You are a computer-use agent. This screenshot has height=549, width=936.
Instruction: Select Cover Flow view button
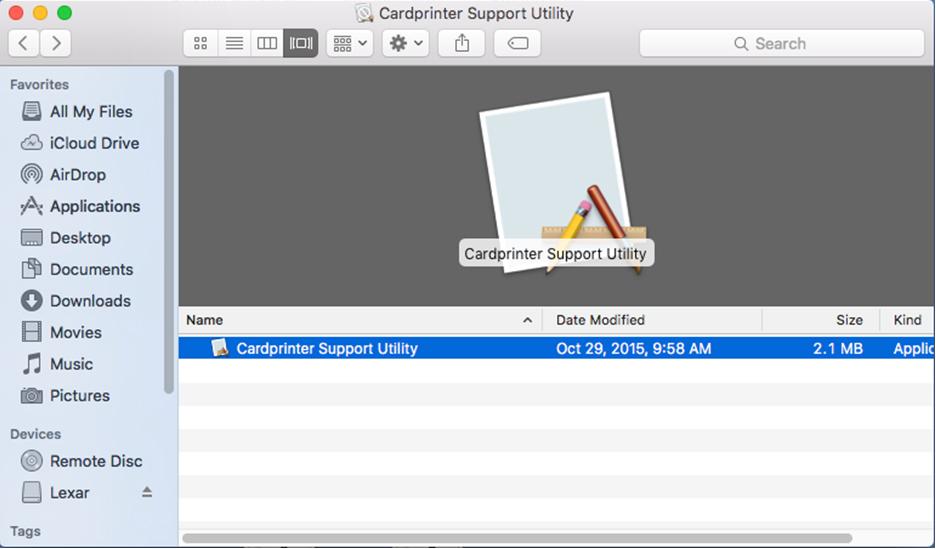click(300, 43)
